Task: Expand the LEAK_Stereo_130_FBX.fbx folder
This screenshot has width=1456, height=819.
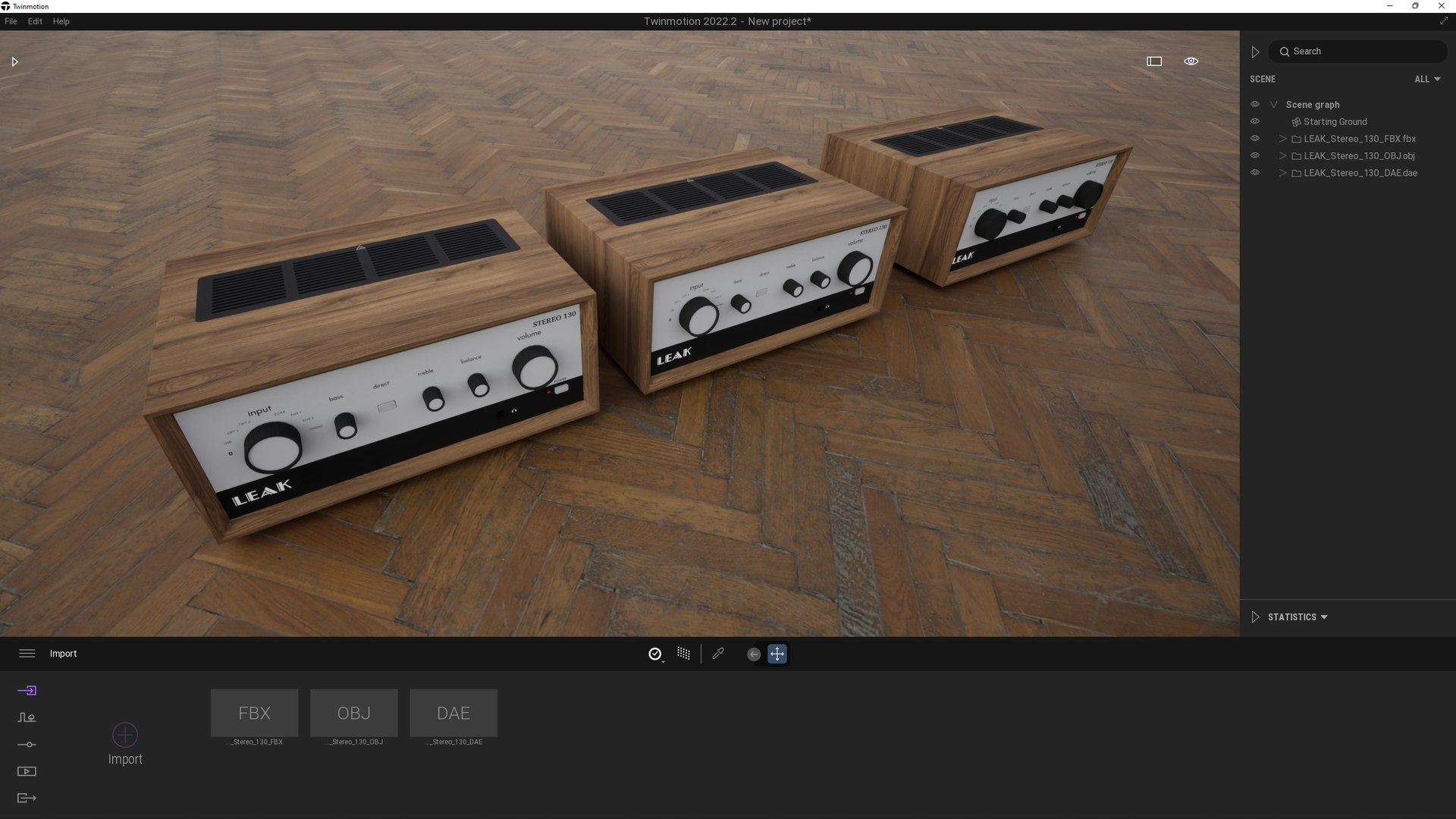Action: 1283,139
